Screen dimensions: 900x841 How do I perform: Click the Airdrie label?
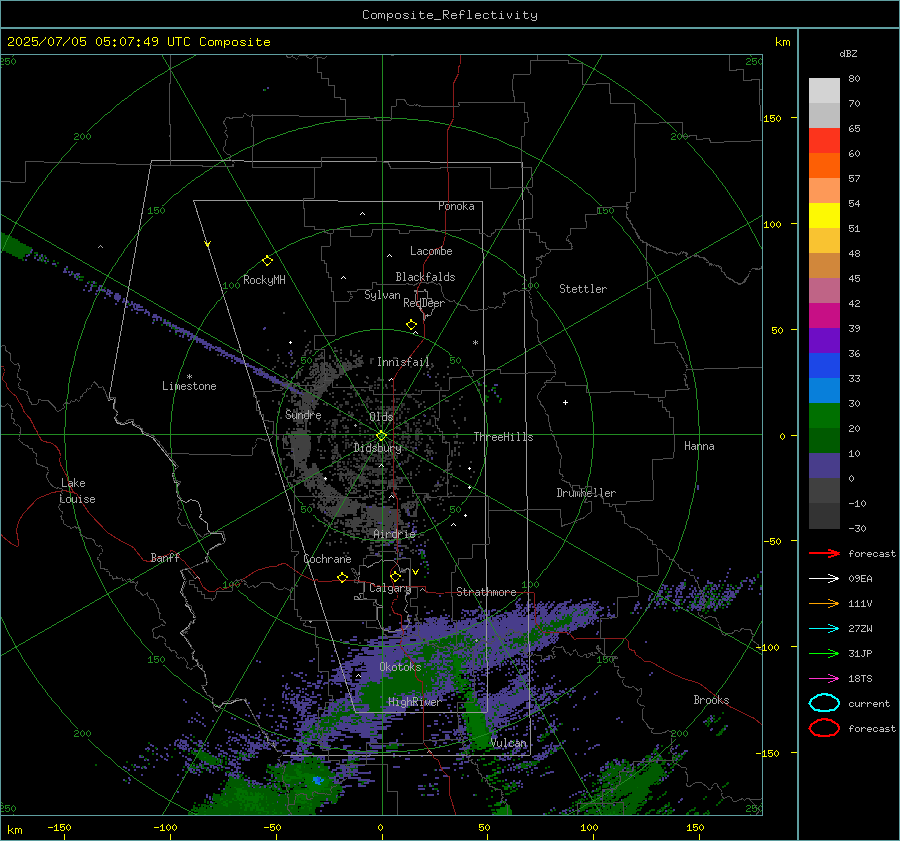[x=394, y=534]
